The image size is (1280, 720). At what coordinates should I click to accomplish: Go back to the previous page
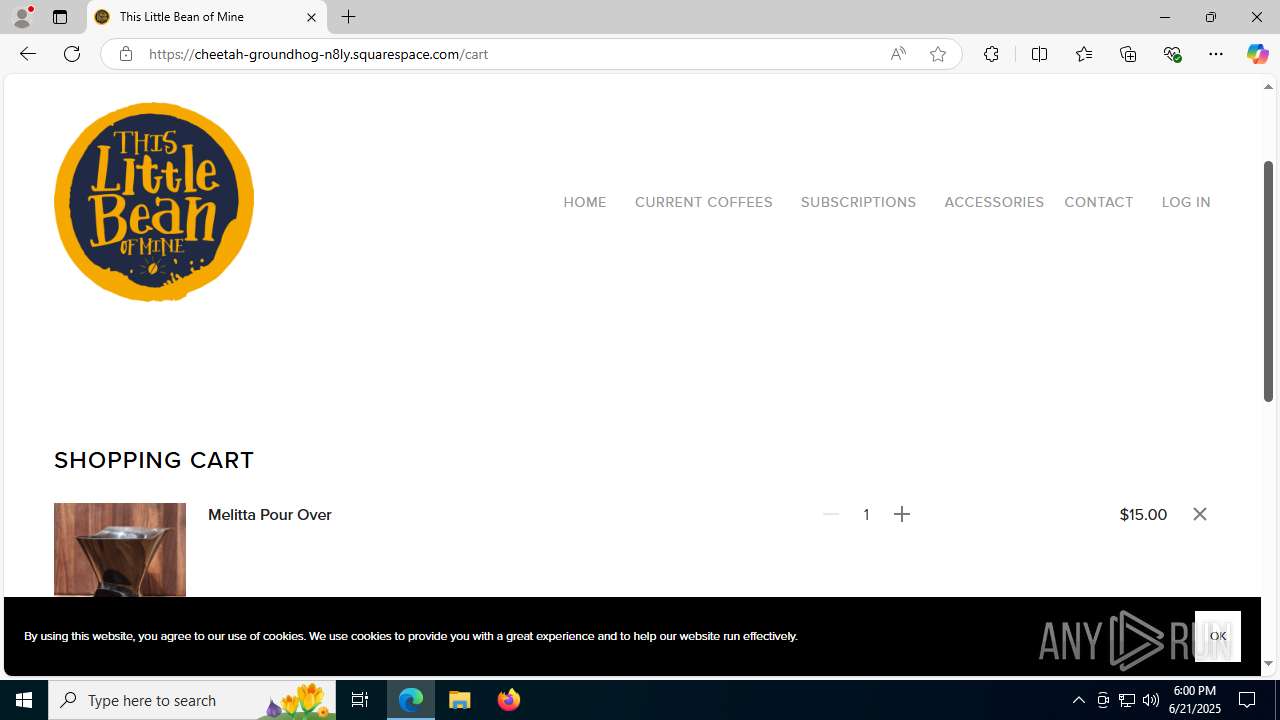pyautogui.click(x=27, y=54)
